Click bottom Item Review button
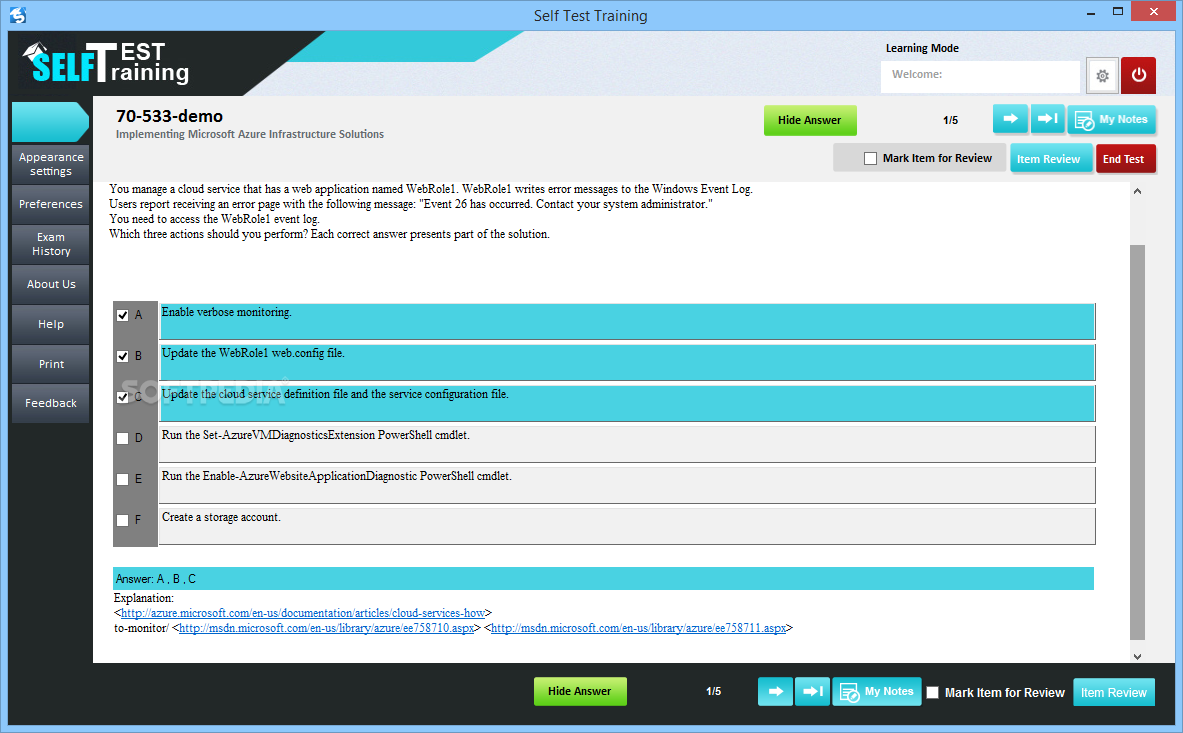Image resolution: width=1183 pixels, height=733 pixels. (1114, 692)
